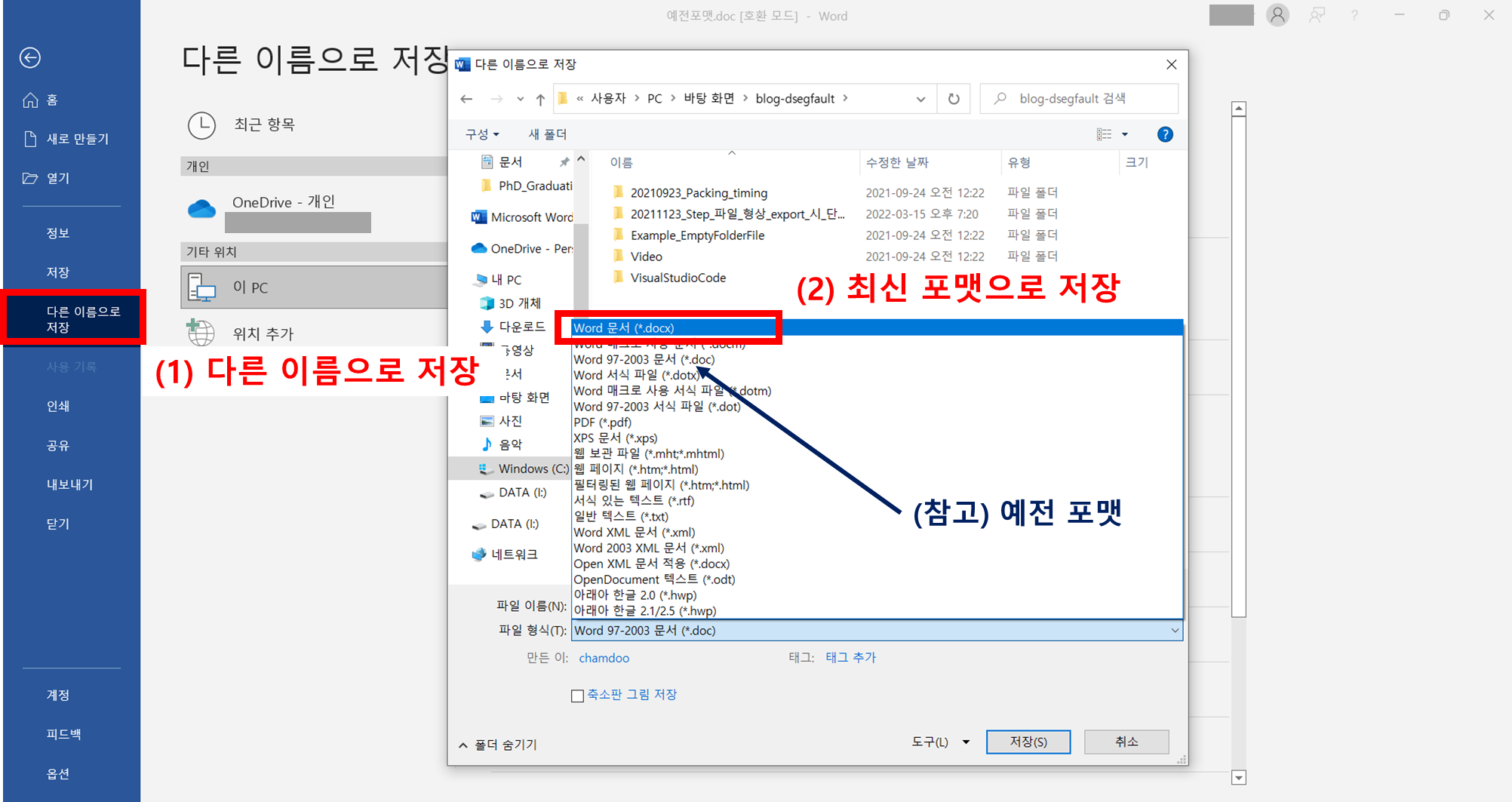Go back using the backstage back arrow
1512x802 pixels.
(x=30, y=57)
